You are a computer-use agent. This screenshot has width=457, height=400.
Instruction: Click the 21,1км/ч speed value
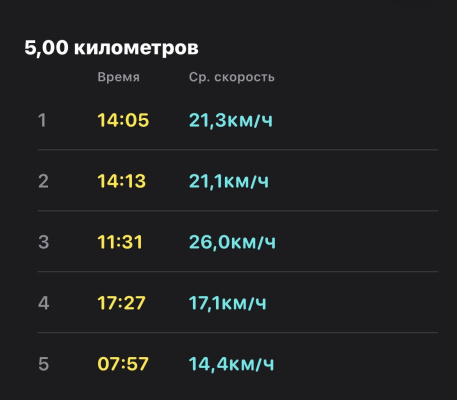coord(229,181)
